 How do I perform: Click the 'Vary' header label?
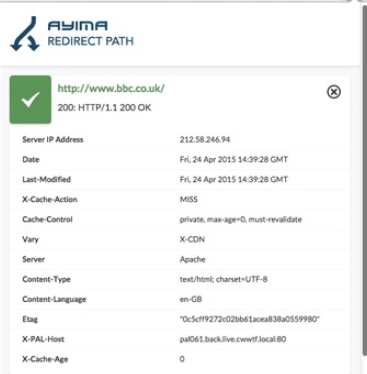(x=30, y=239)
